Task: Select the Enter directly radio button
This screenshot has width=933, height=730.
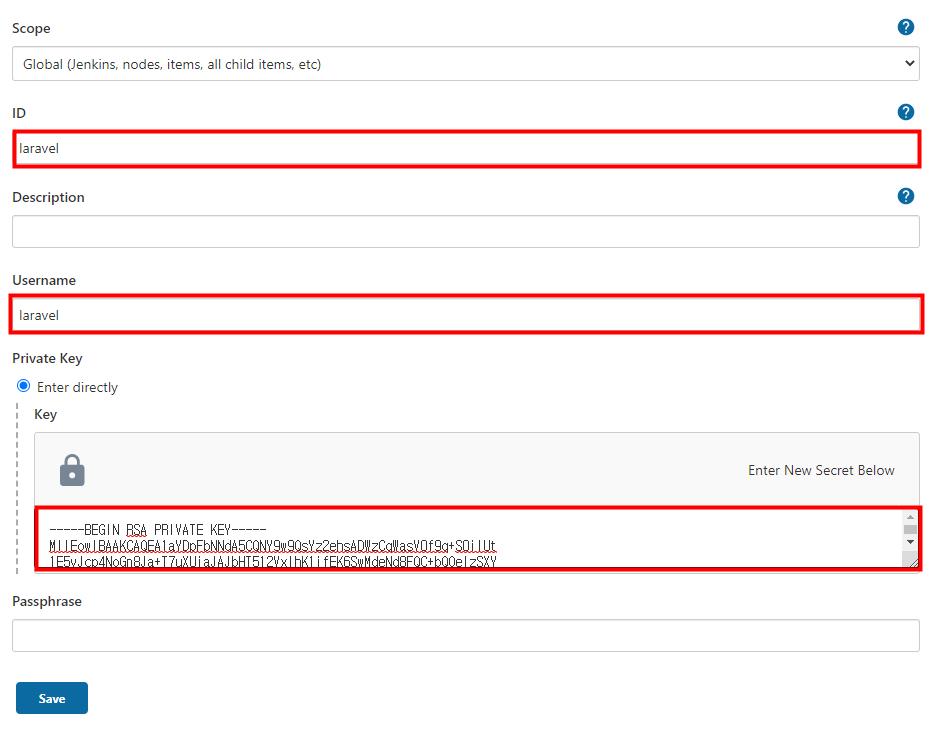Action: 23,386
